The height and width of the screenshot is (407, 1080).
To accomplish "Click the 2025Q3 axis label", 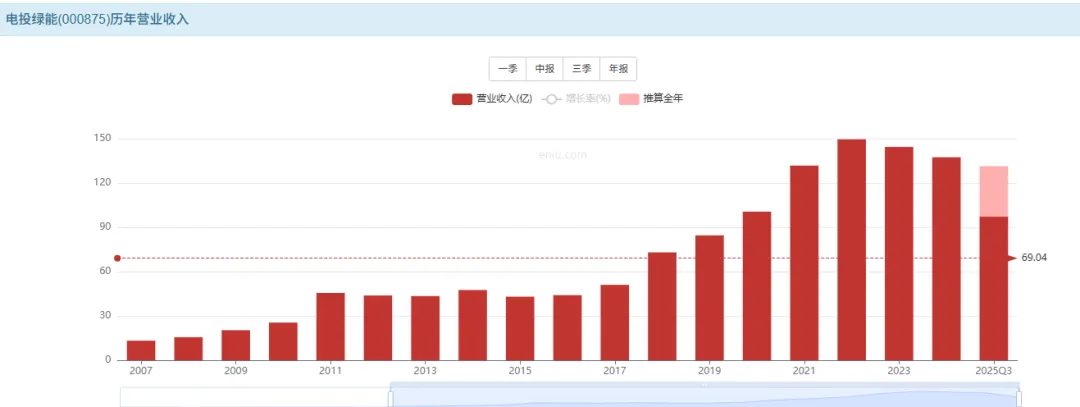I will [x=994, y=371].
